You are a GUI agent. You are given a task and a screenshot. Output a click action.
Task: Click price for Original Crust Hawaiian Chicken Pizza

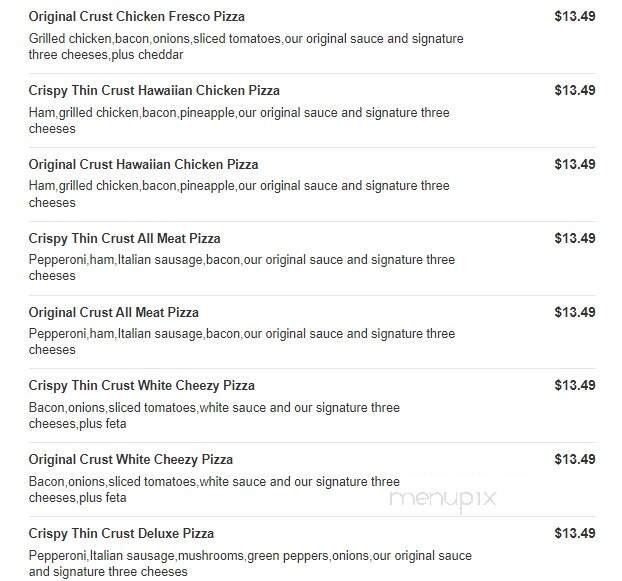click(574, 164)
